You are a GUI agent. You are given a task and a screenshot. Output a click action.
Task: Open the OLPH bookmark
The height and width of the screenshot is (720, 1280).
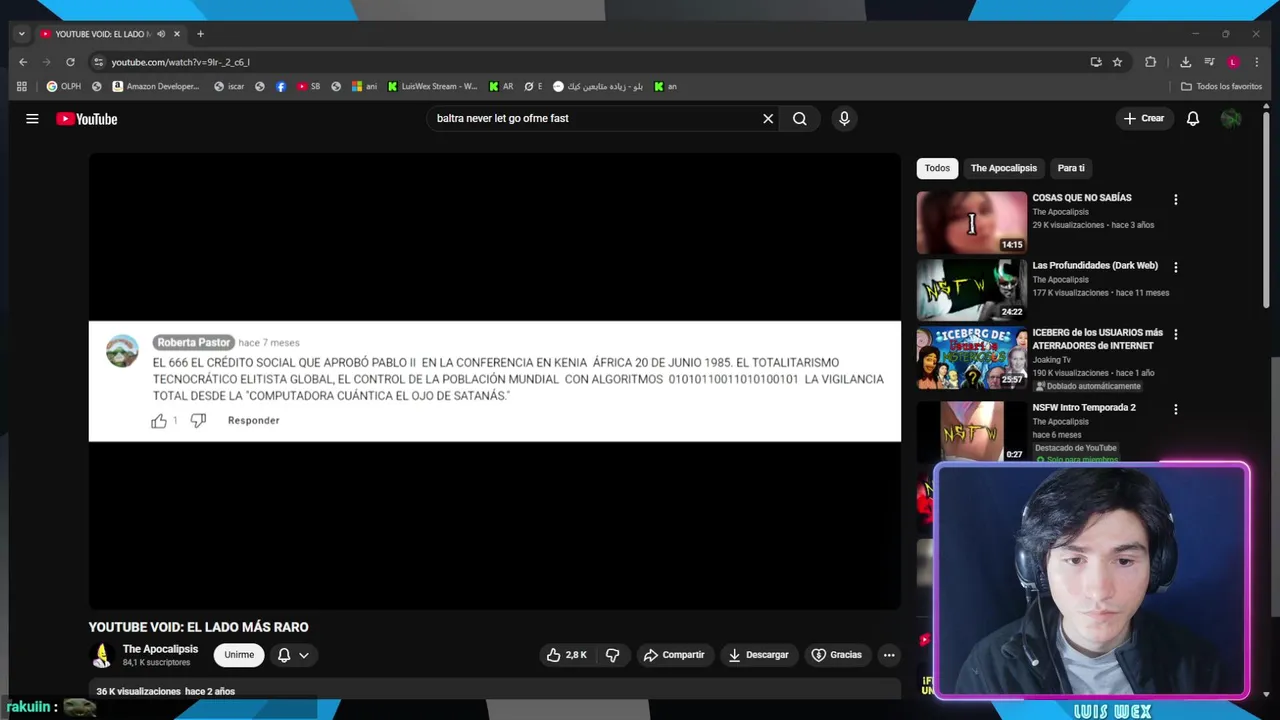tap(64, 87)
